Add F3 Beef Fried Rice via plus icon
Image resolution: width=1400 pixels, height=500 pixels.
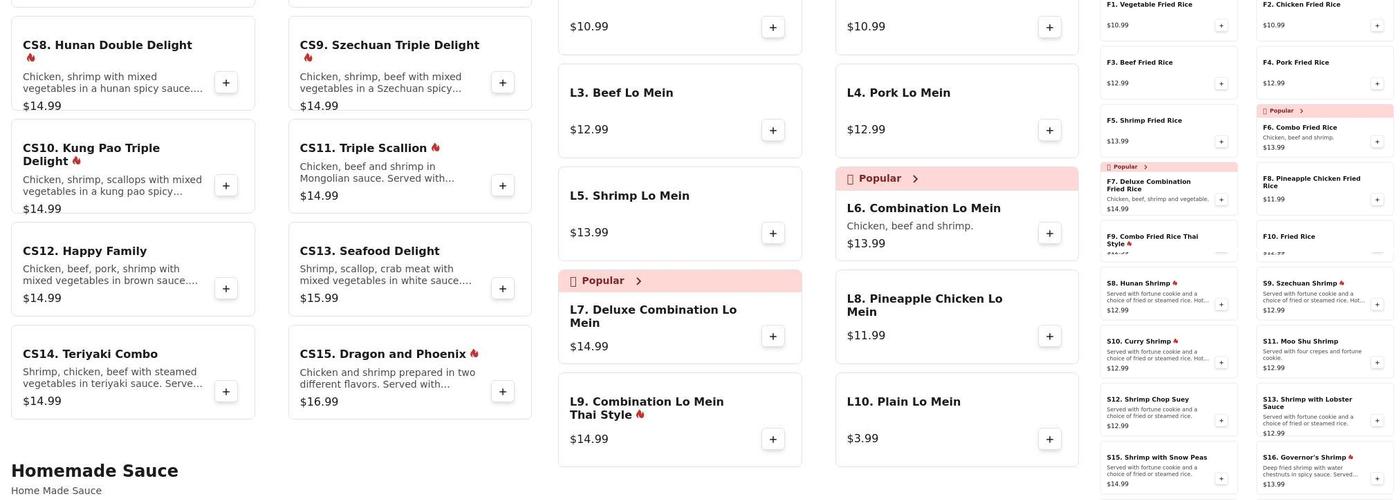click(1221, 83)
